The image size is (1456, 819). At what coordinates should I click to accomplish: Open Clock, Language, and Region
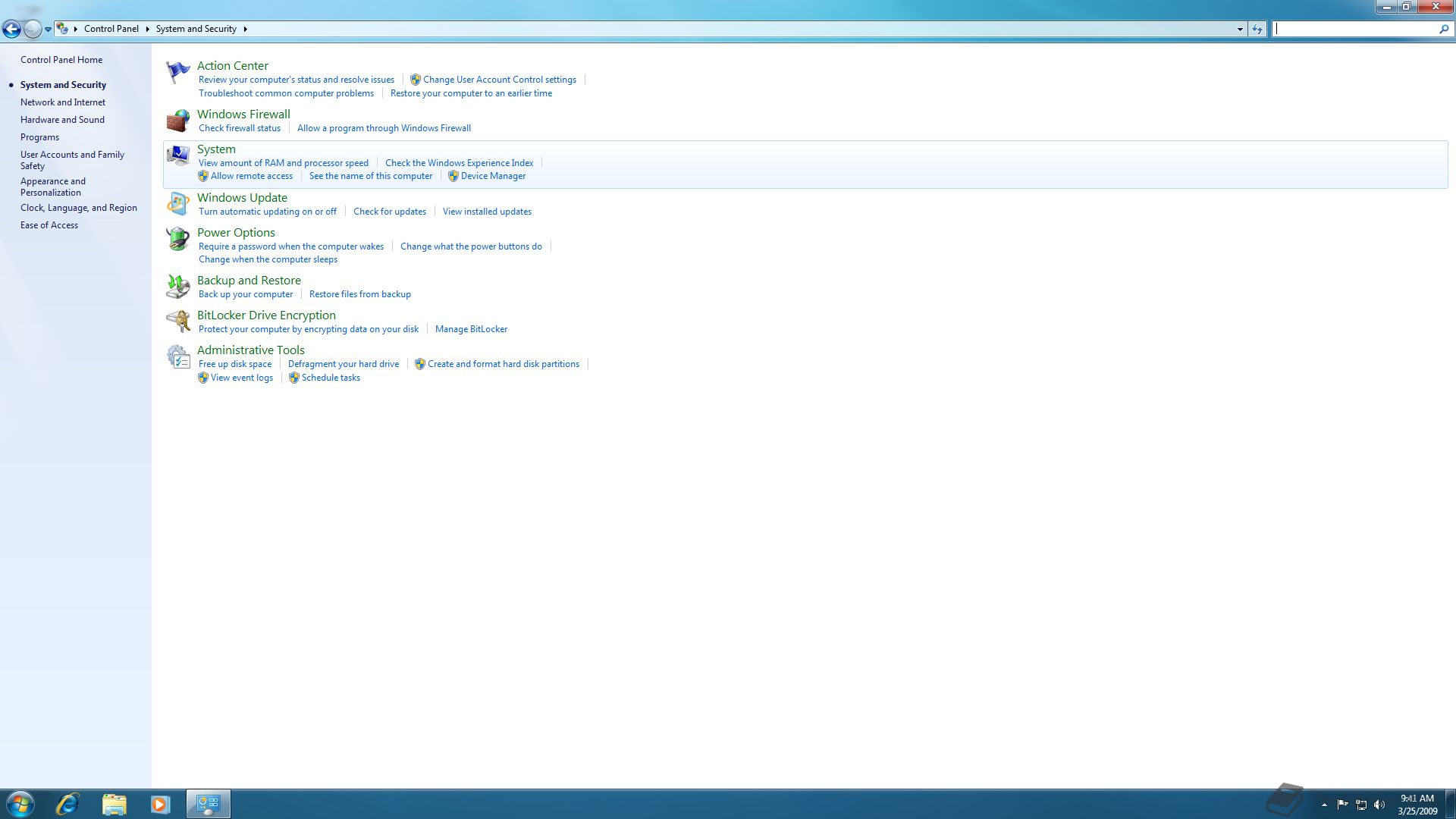point(79,208)
